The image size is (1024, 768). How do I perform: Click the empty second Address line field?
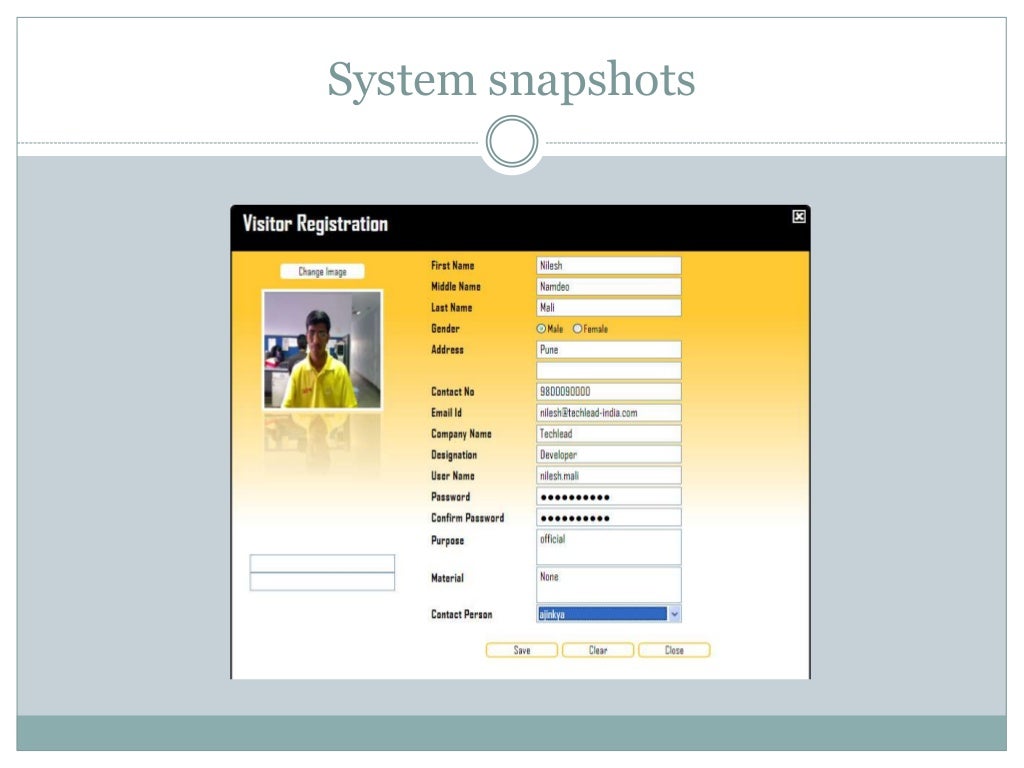click(x=609, y=371)
